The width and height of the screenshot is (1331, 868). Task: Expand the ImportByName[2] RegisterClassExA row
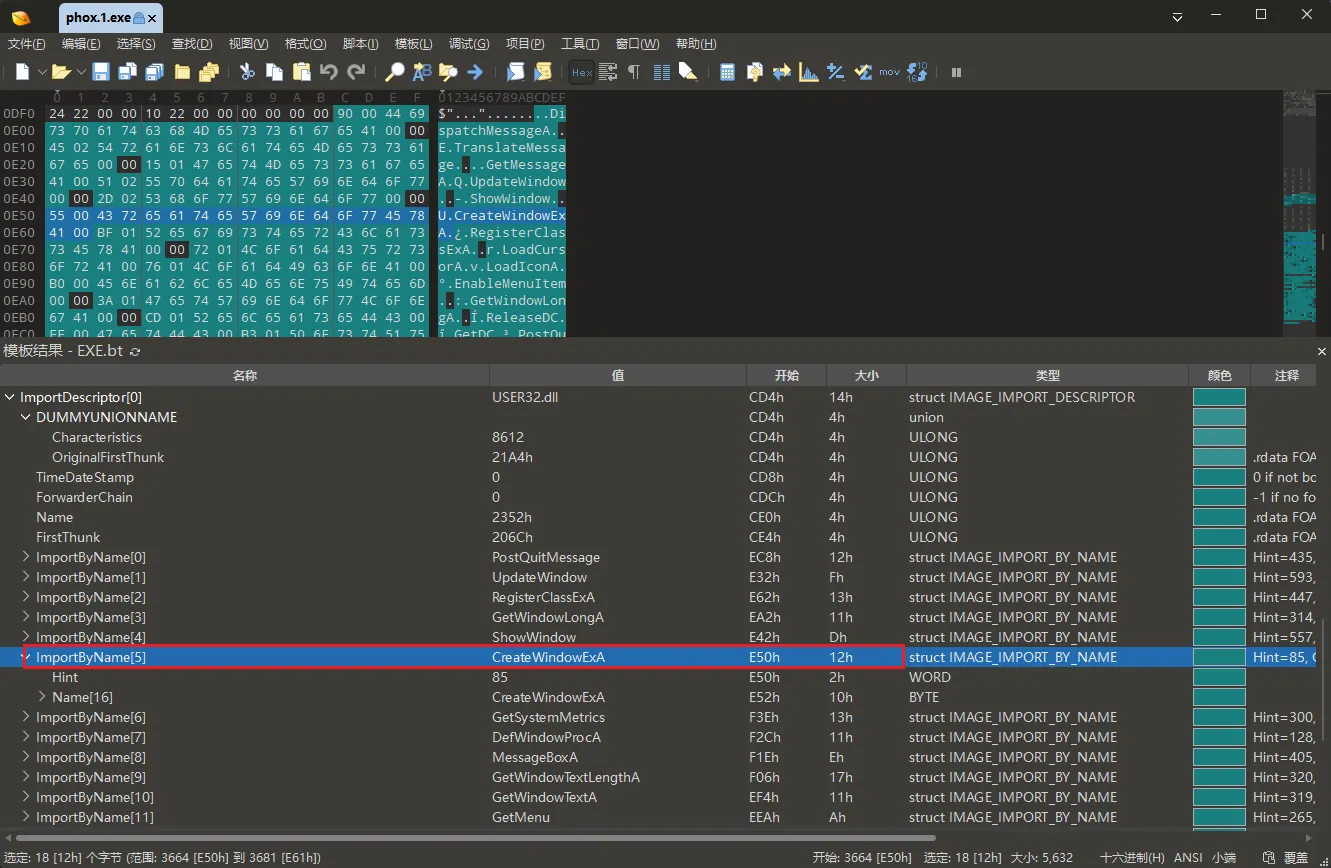tap(27, 597)
